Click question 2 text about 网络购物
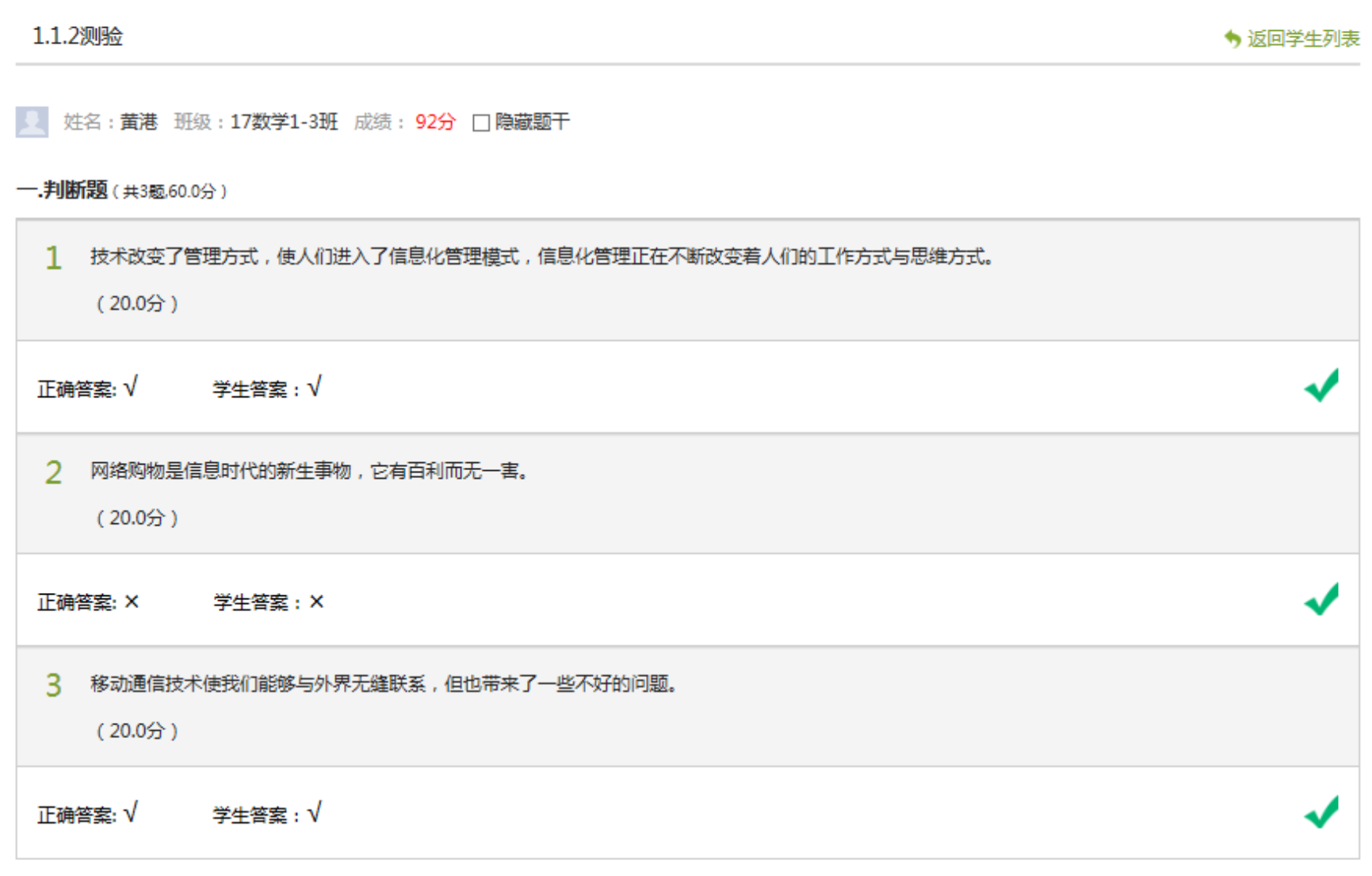The width and height of the screenshot is (1372, 876). [308, 471]
